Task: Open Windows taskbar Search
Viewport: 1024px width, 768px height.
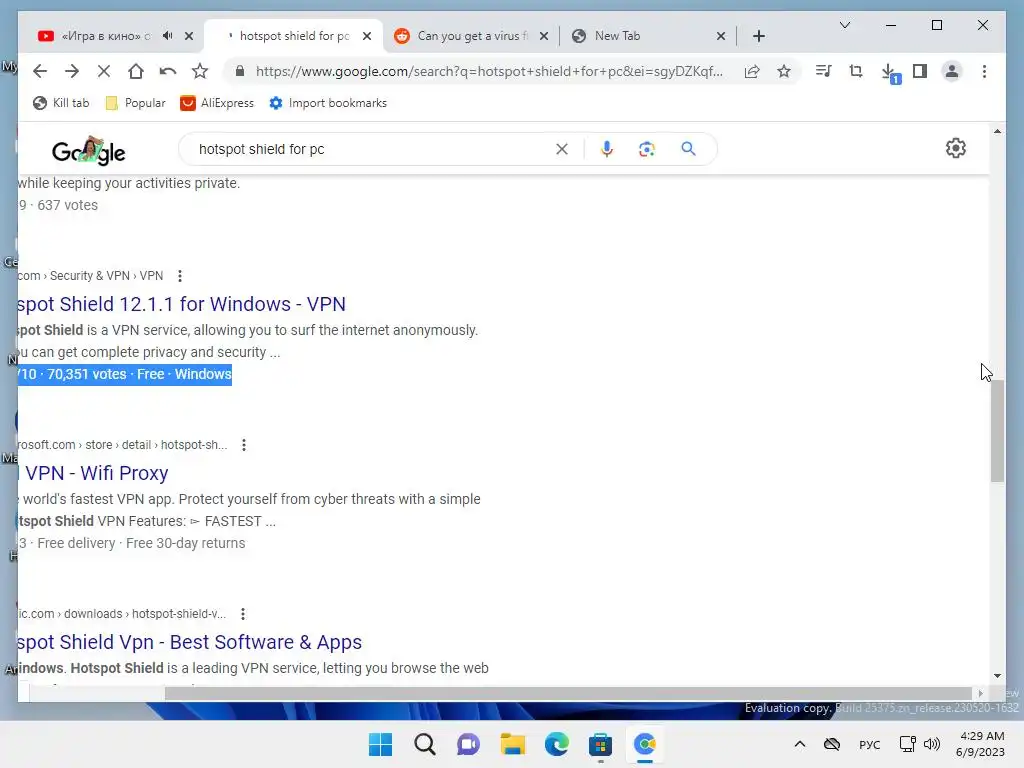Action: point(424,744)
